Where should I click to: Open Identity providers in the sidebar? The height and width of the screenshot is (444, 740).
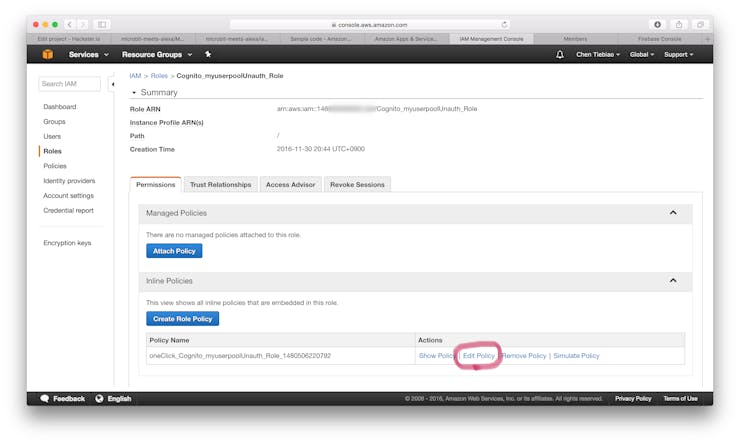click(69, 181)
